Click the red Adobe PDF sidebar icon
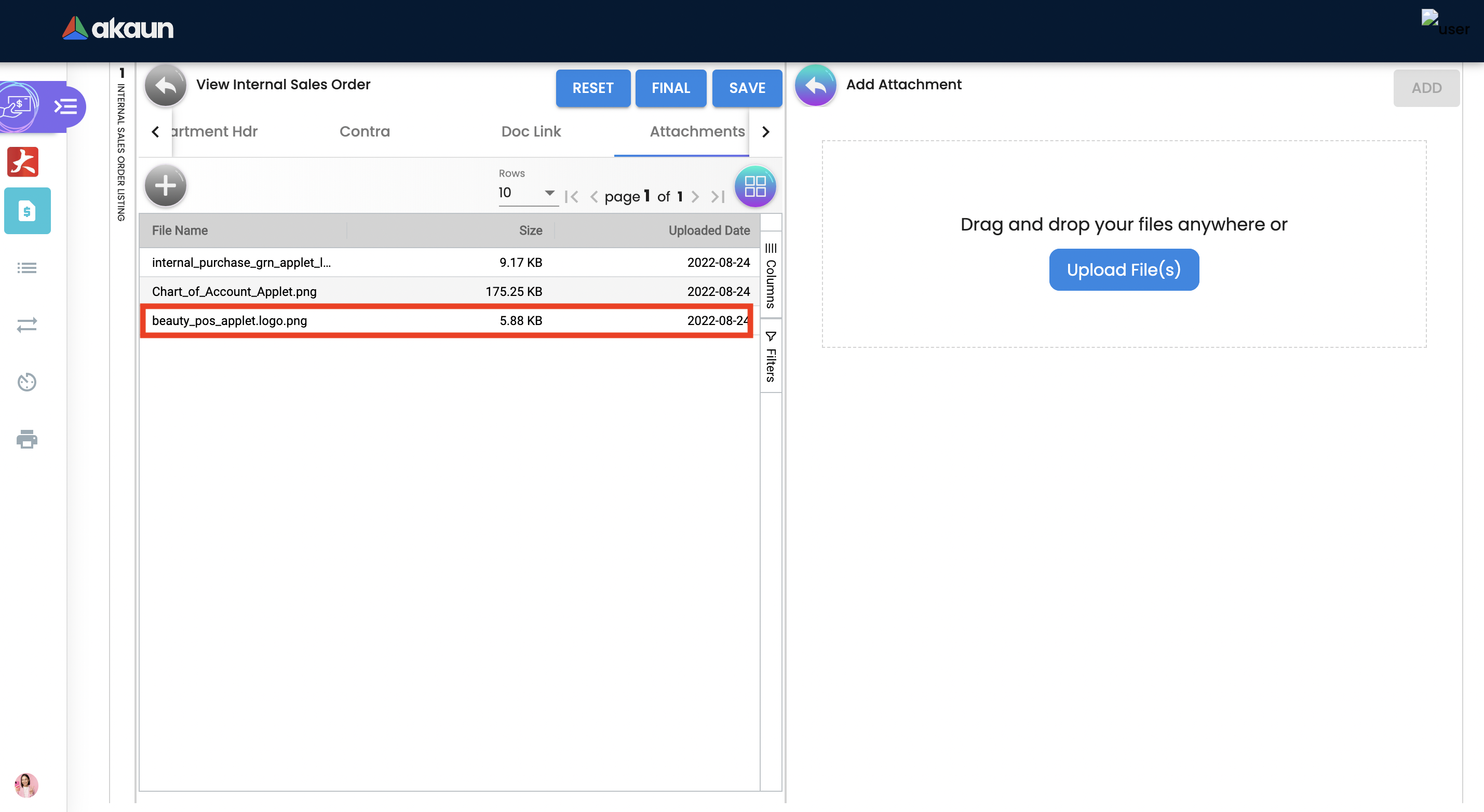Screen dimensions: 1484x812 (23, 162)
